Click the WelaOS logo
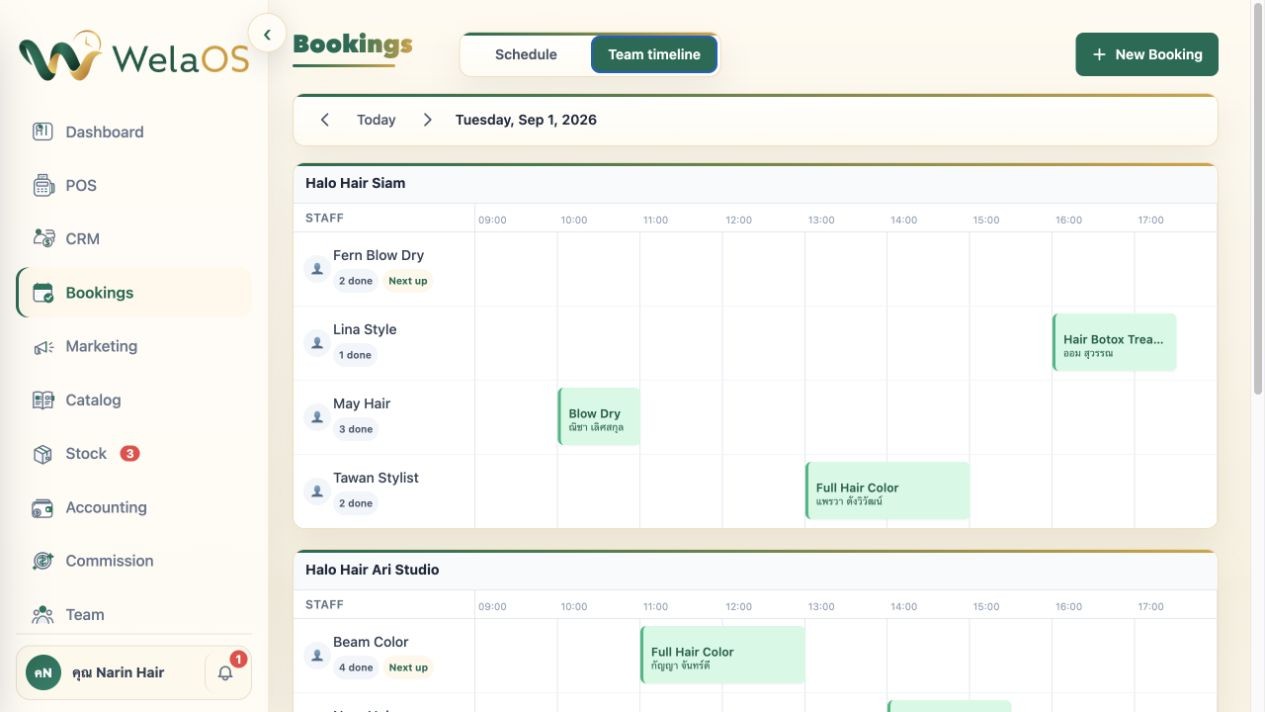Image resolution: width=1265 pixels, height=712 pixels. [133, 56]
